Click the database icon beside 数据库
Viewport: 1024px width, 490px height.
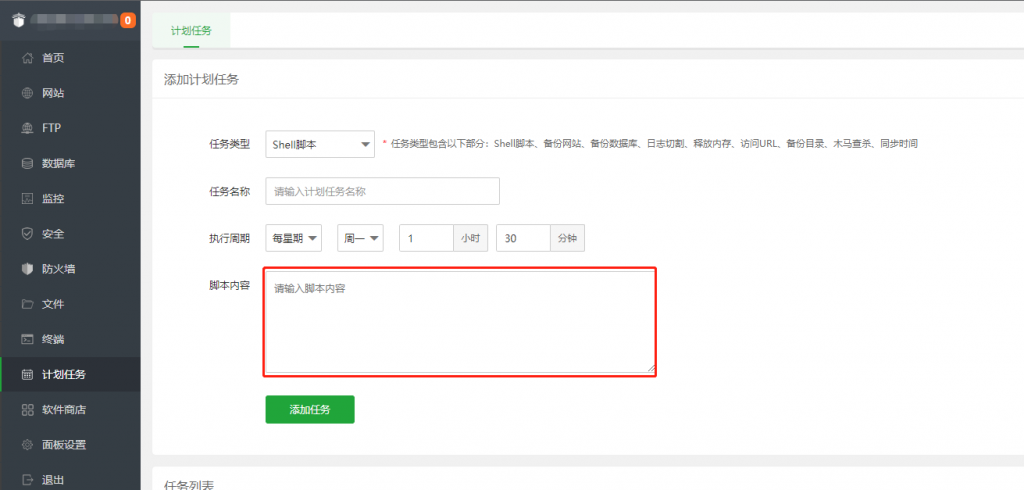click(27, 163)
